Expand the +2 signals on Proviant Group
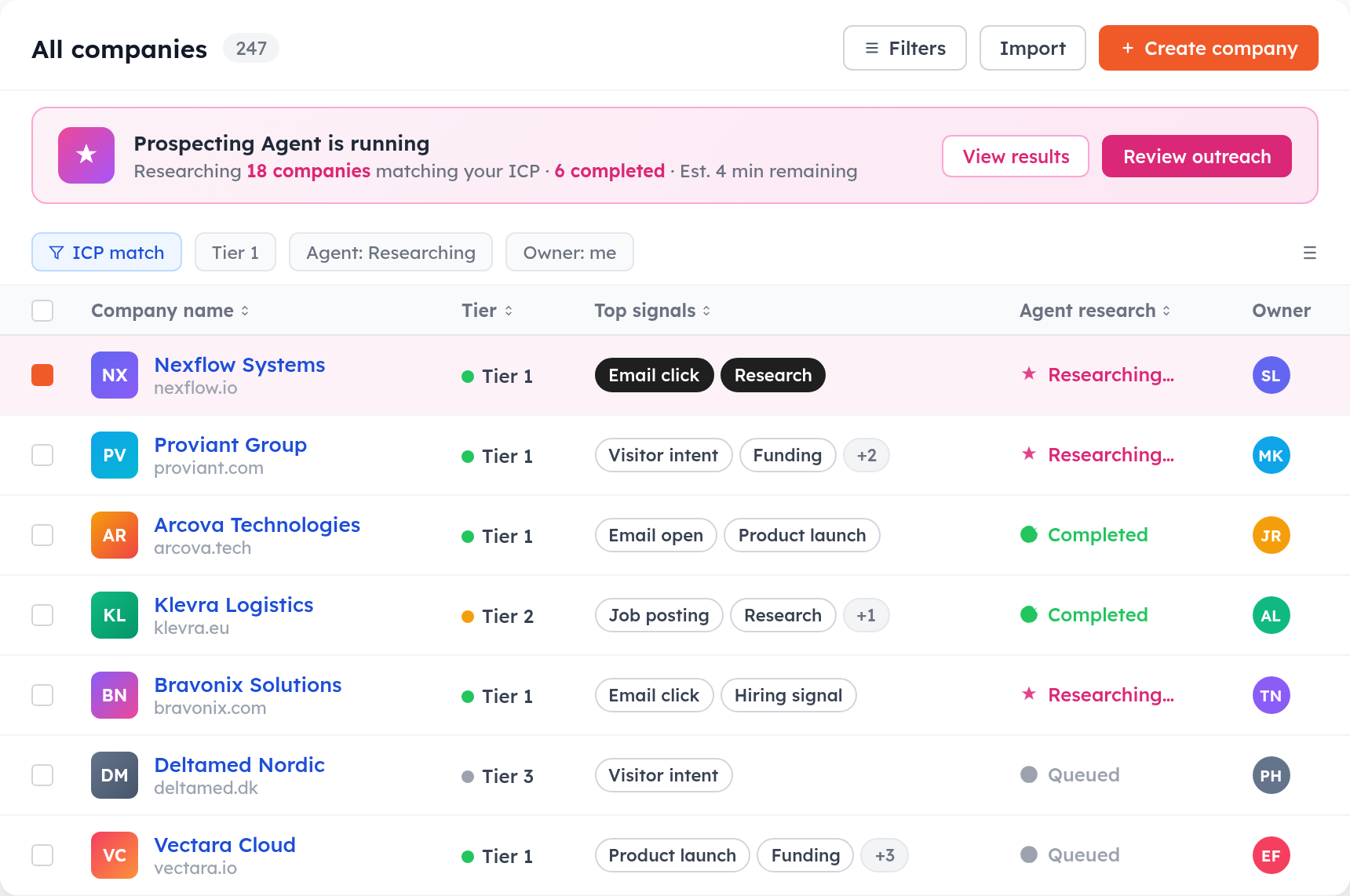1350x896 pixels. click(x=866, y=455)
